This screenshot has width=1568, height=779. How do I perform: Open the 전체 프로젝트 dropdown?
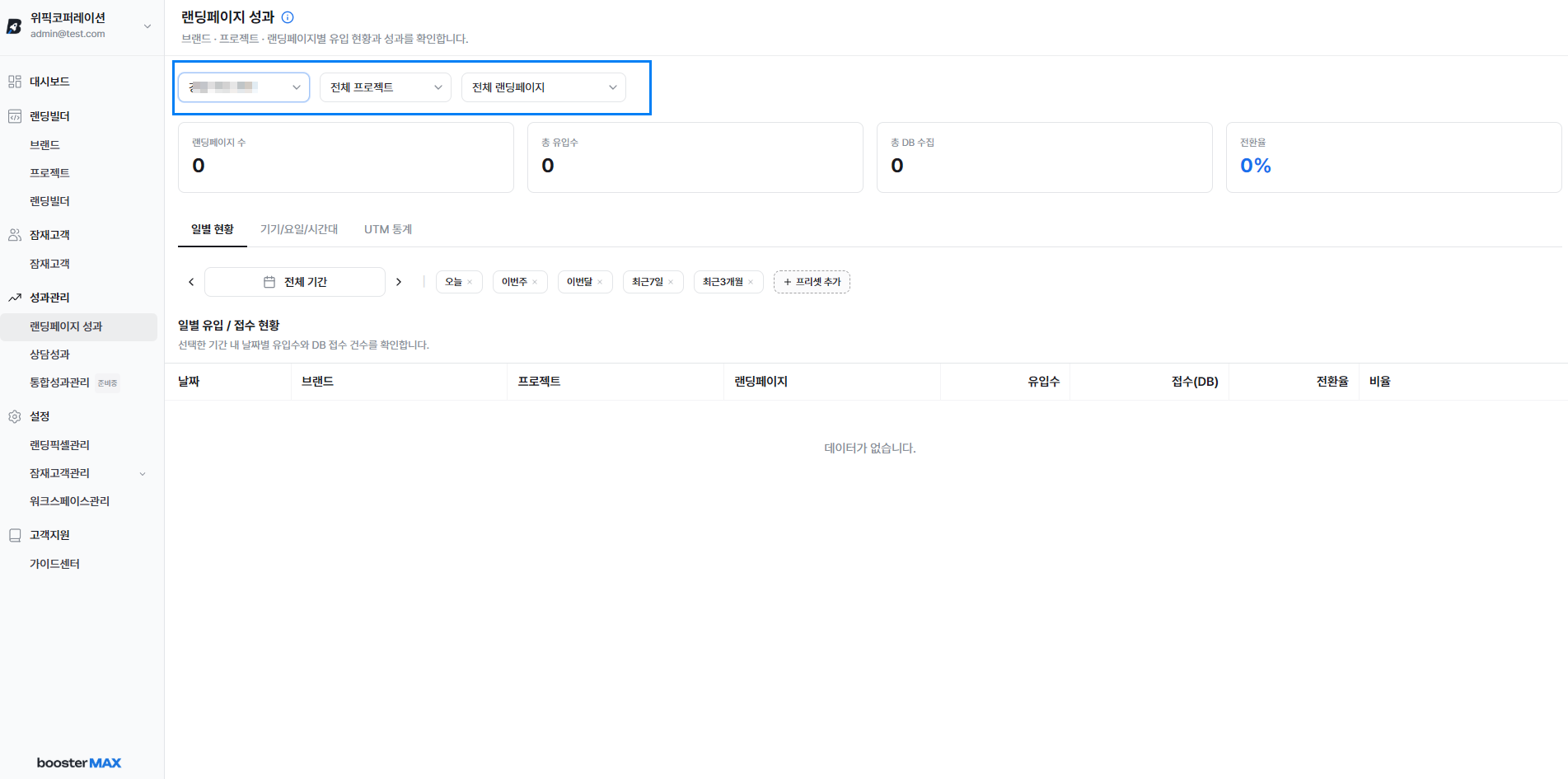point(386,87)
